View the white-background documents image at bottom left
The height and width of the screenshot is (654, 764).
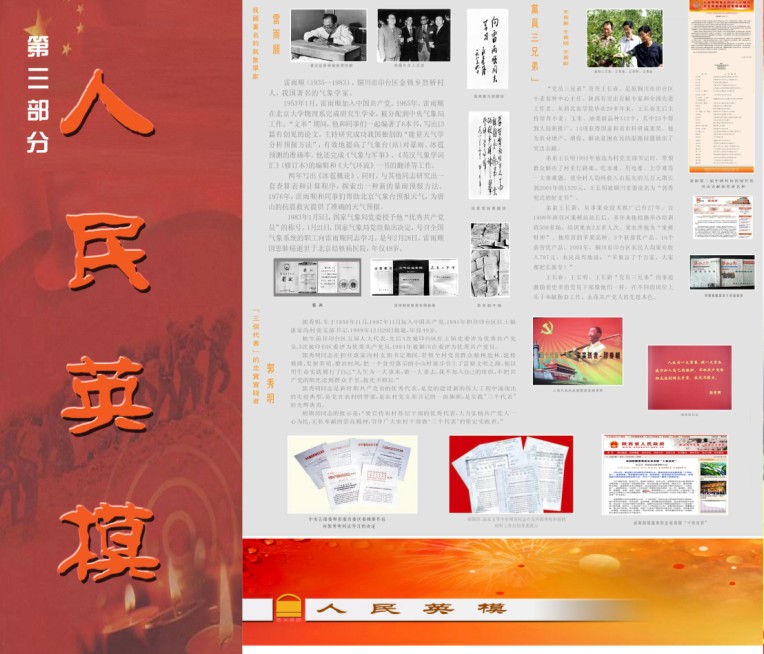pyautogui.click(x=340, y=474)
